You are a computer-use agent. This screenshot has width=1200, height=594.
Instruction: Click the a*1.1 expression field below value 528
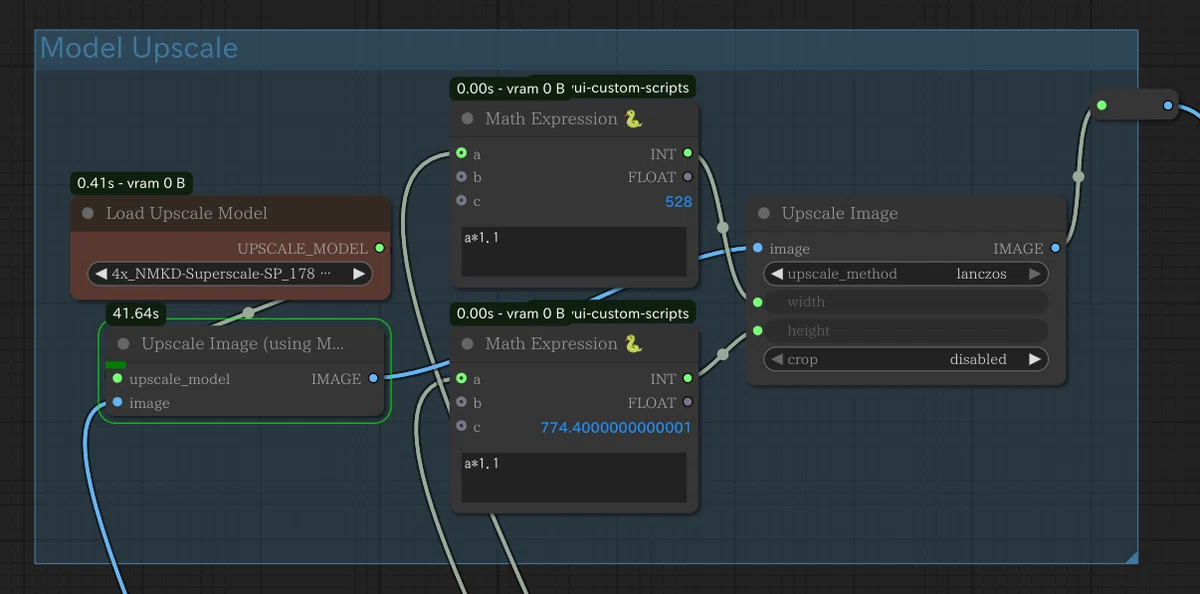pos(574,252)
